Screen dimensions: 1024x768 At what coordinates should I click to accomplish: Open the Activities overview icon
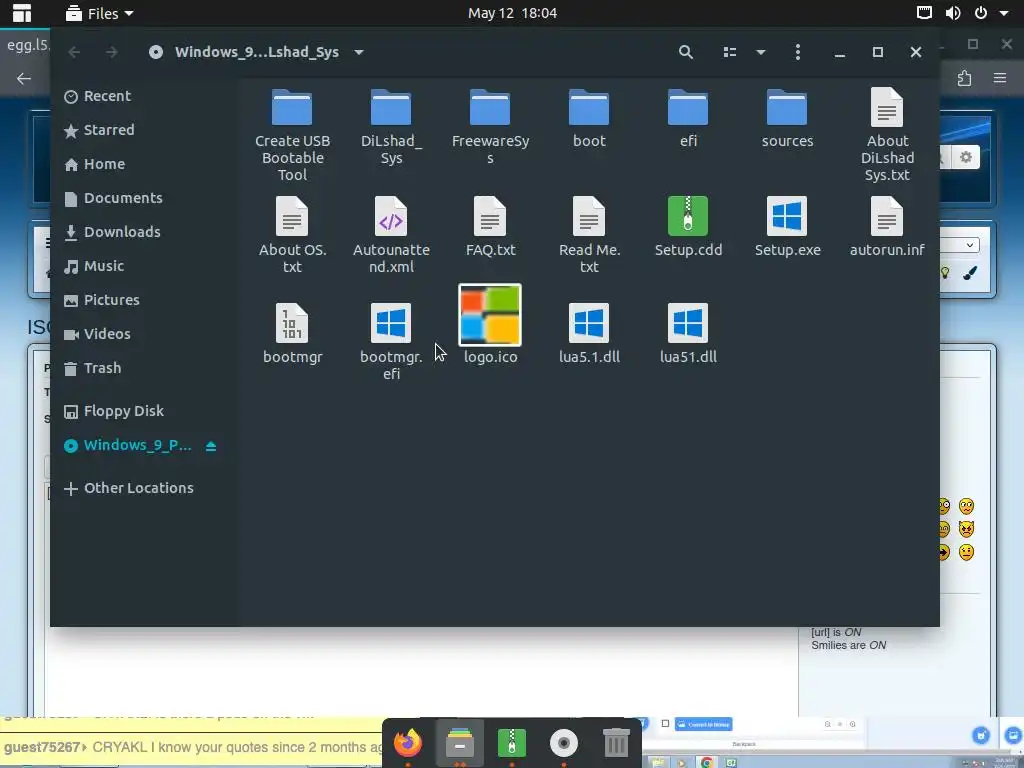click(22, 13)
